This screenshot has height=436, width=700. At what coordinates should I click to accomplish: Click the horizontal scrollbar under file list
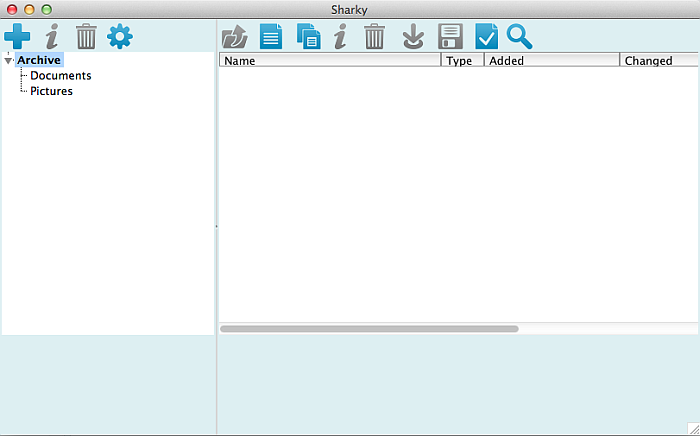[369, 328]
